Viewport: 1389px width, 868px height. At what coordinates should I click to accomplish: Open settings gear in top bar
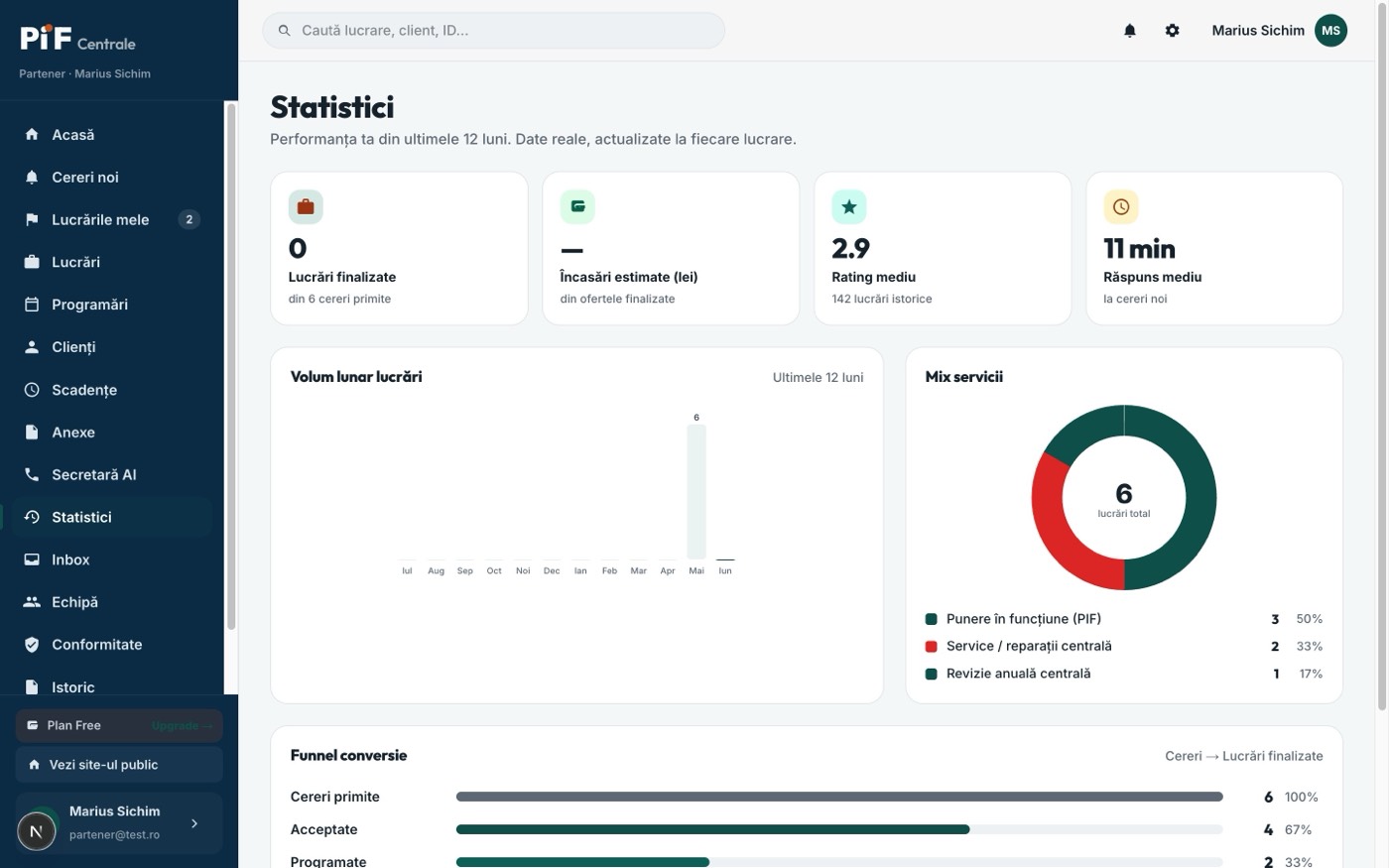1172,31
